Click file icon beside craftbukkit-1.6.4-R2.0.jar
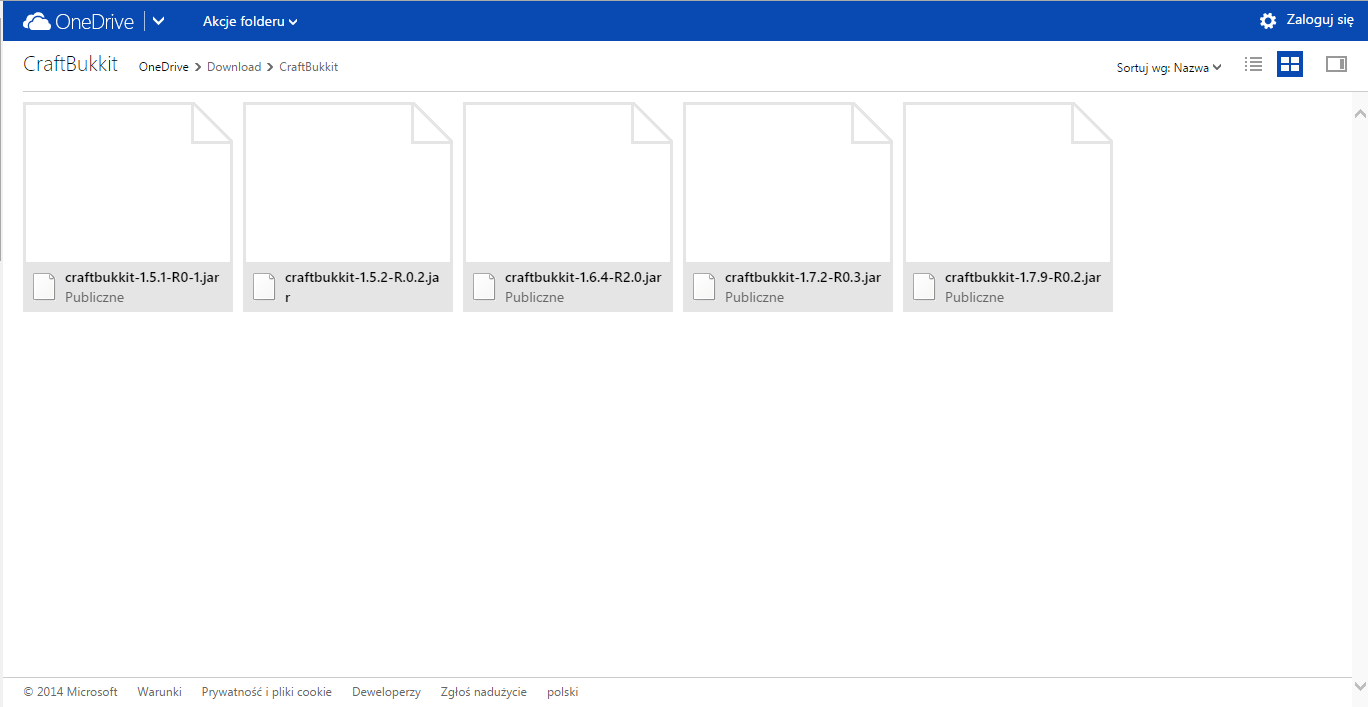 (484, 286)
